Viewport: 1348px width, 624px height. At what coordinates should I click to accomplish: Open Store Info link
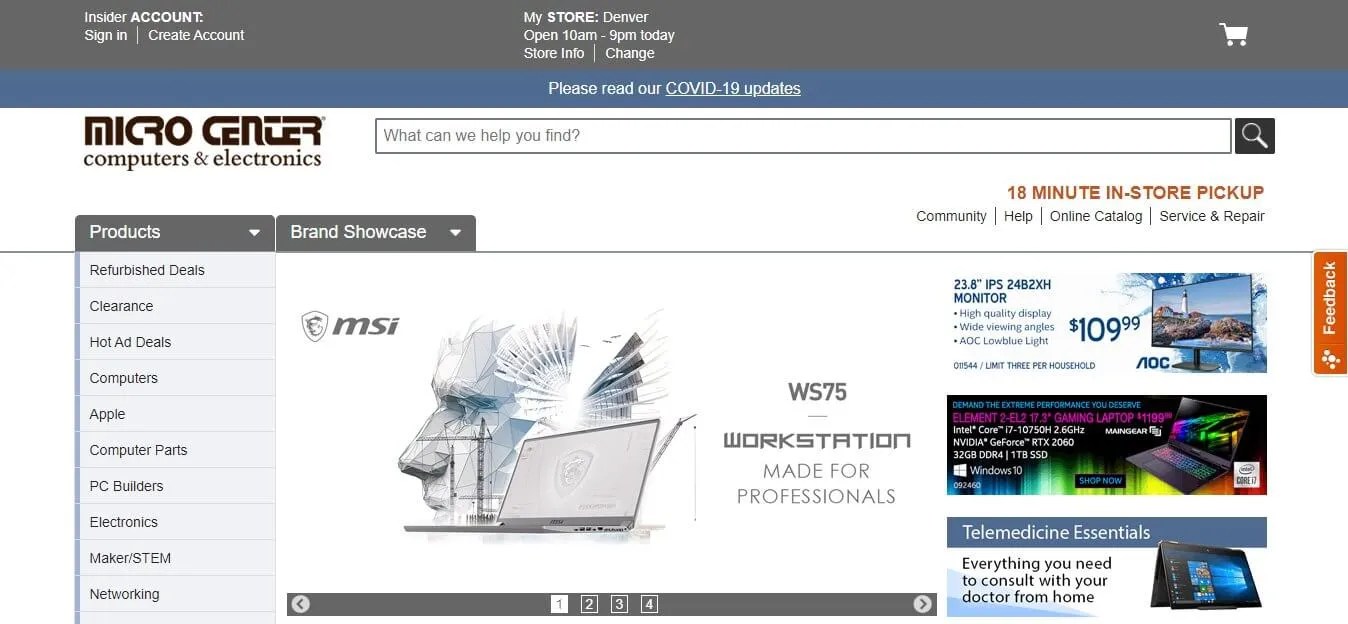coord(554,53)
